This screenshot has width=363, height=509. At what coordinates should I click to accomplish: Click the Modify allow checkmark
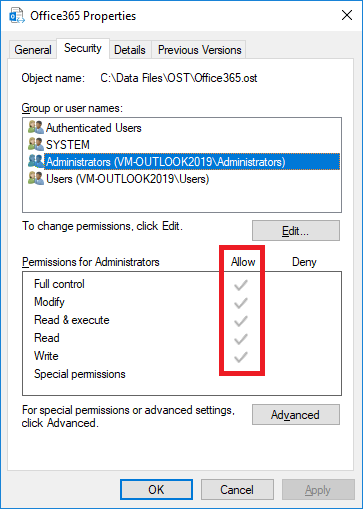tap(240, 303)
